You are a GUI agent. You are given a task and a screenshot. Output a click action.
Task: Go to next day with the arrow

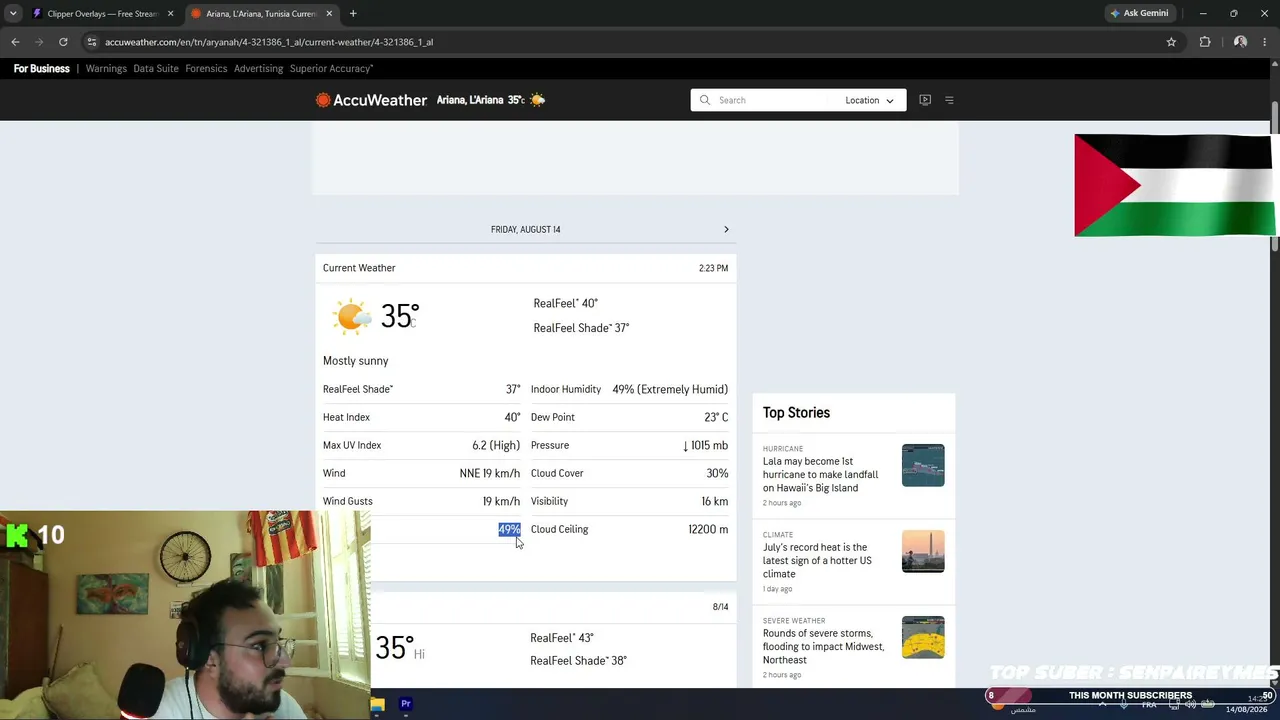point(726,230)
